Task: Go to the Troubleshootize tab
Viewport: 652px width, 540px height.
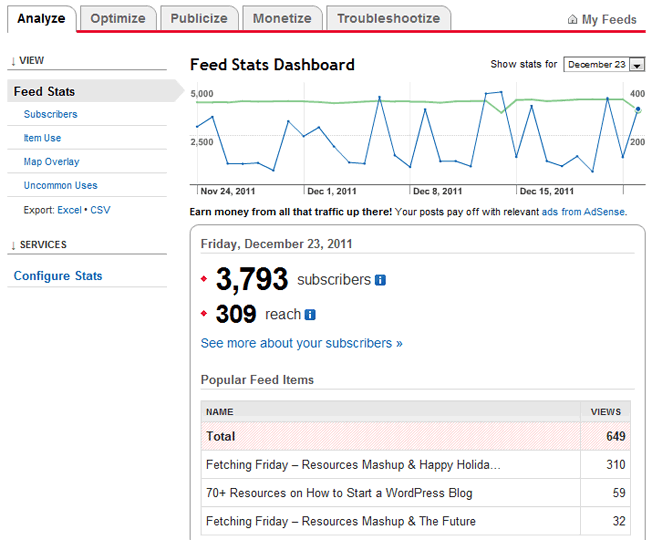Action: coord(388,19)
